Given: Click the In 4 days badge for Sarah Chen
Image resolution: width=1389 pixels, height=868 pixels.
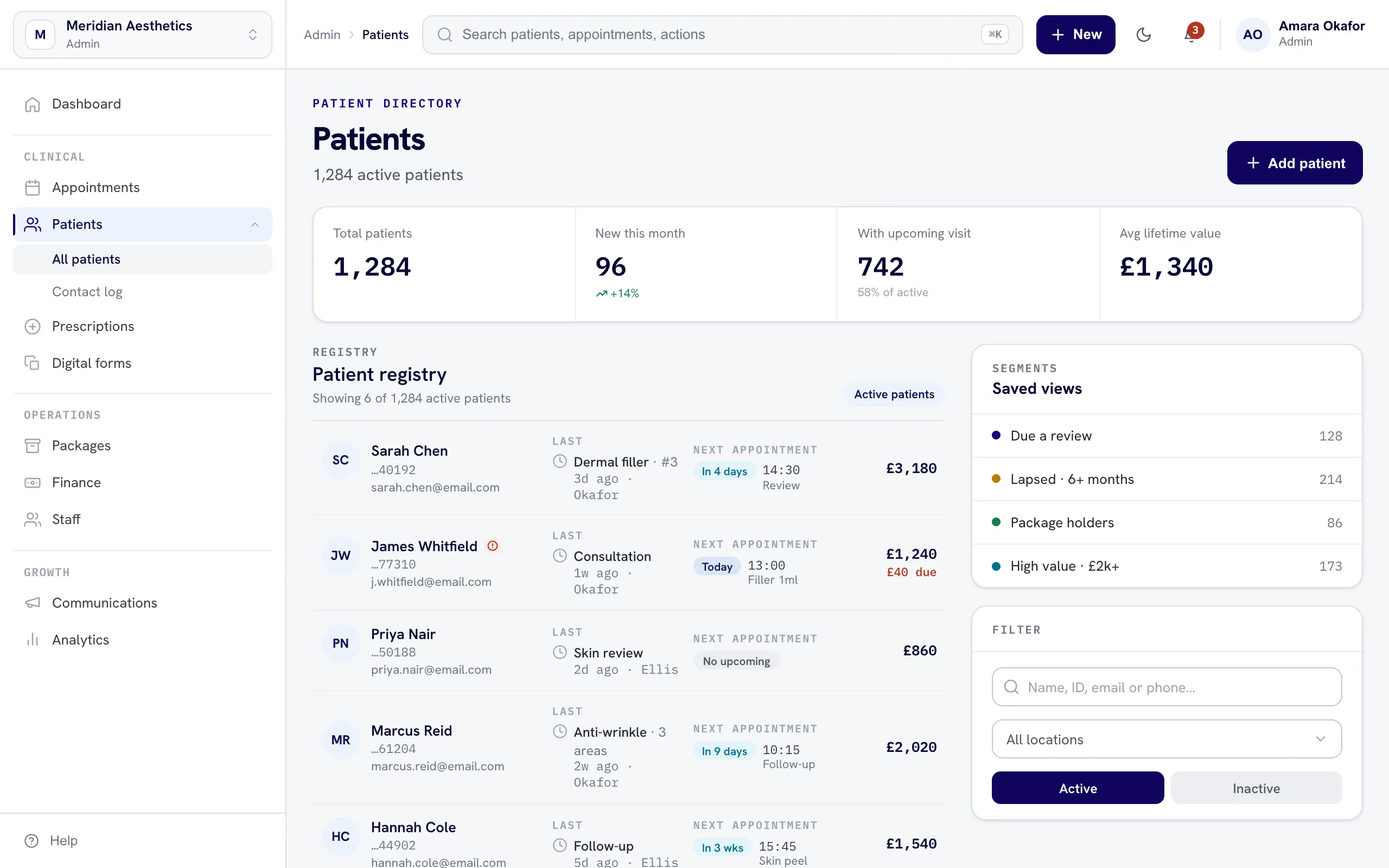Looking at the screenshot, I should (724, 471).
